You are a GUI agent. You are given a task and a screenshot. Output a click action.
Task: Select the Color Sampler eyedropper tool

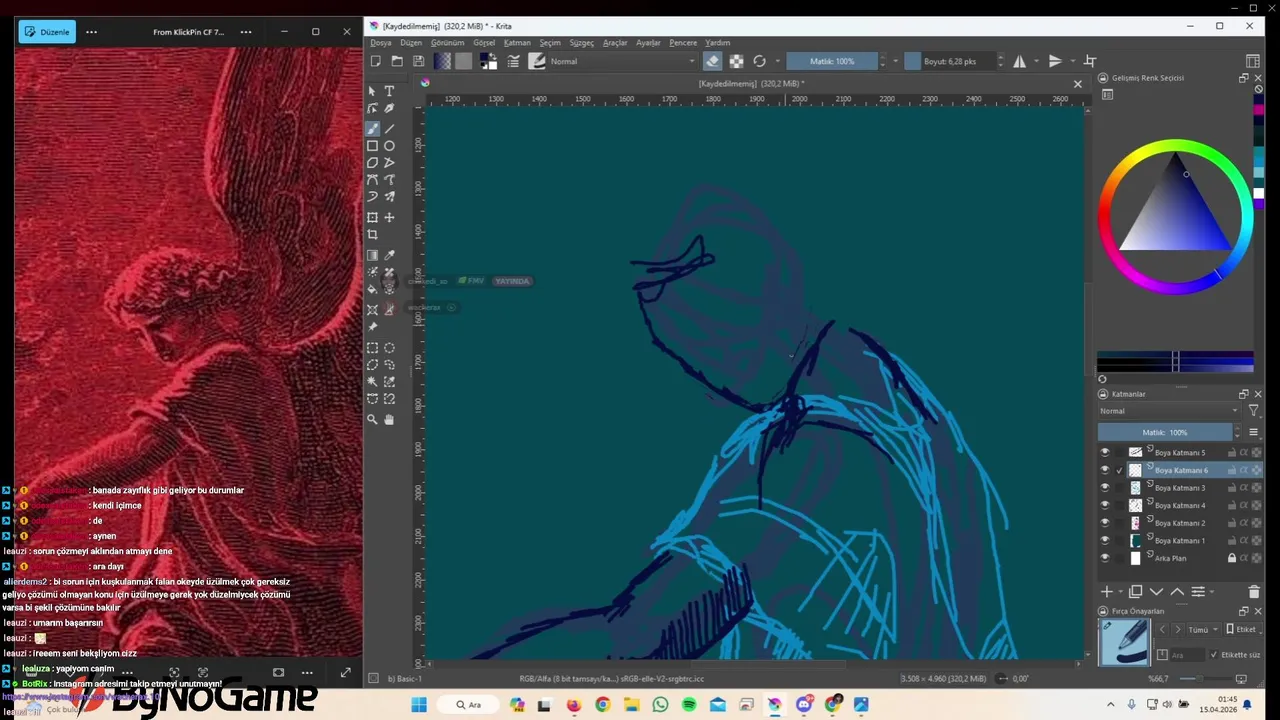(389, 256)
